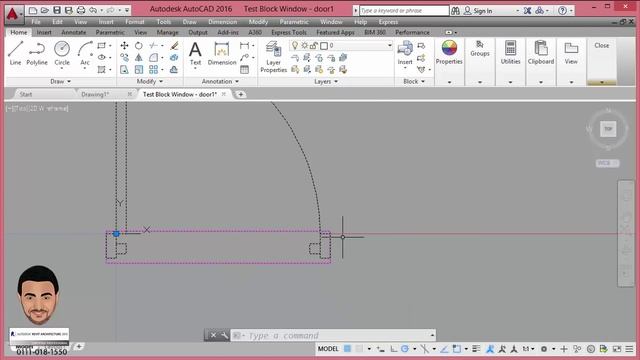
Task: Open the Groups panel
Action: coord(480,48)
